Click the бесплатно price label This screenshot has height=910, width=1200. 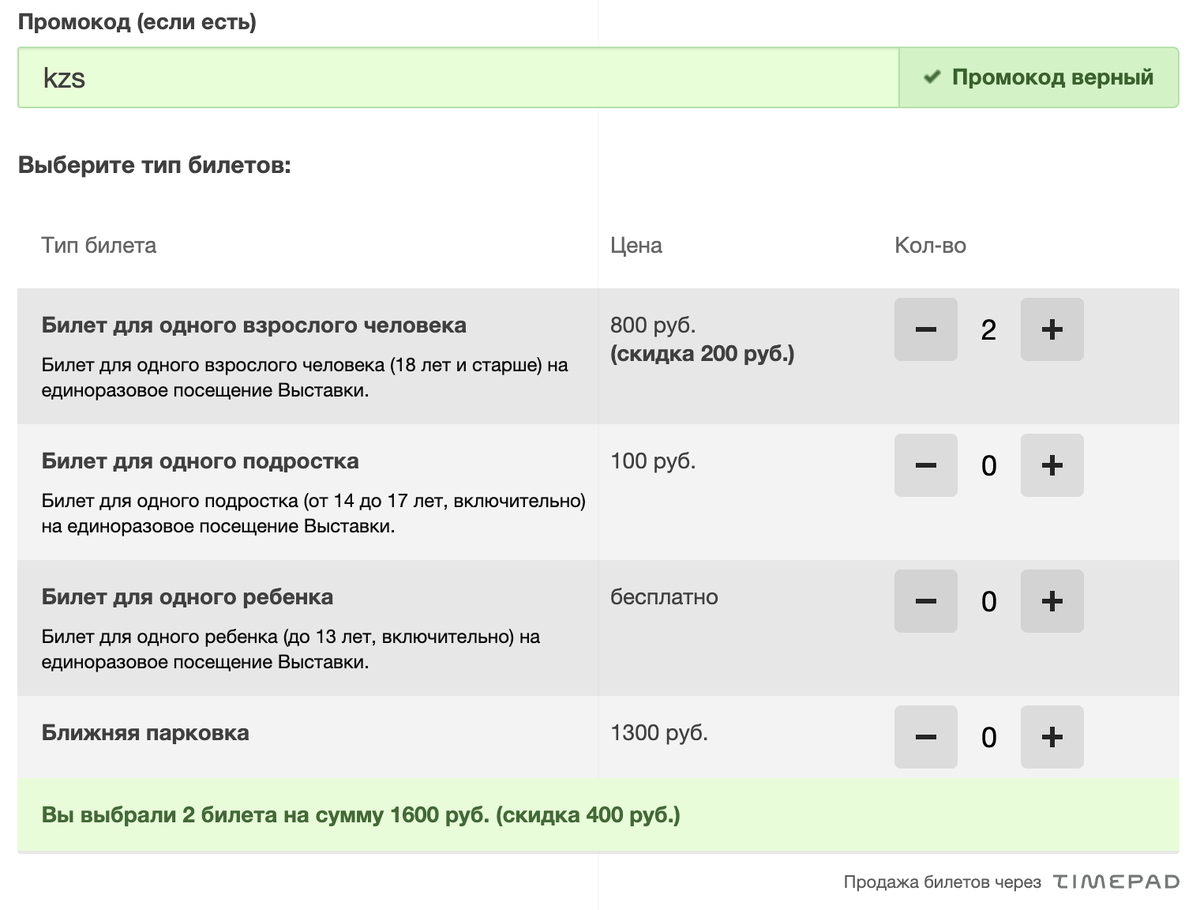664,597
